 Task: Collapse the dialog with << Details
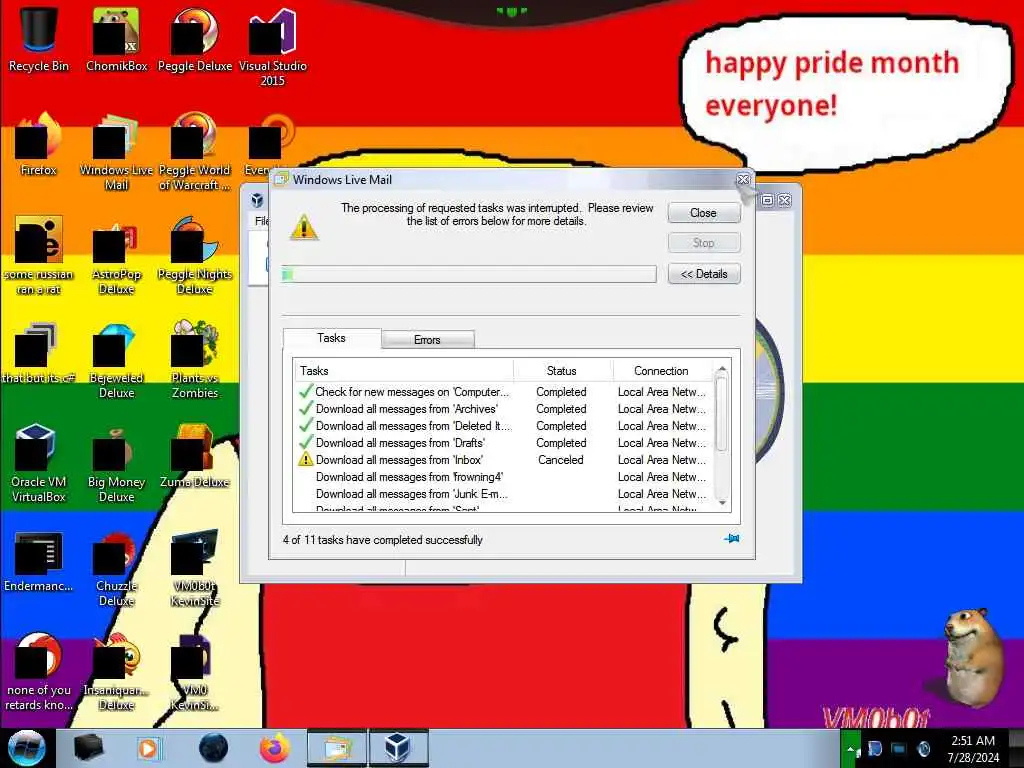pyautogui.click(x=703, y=274)
